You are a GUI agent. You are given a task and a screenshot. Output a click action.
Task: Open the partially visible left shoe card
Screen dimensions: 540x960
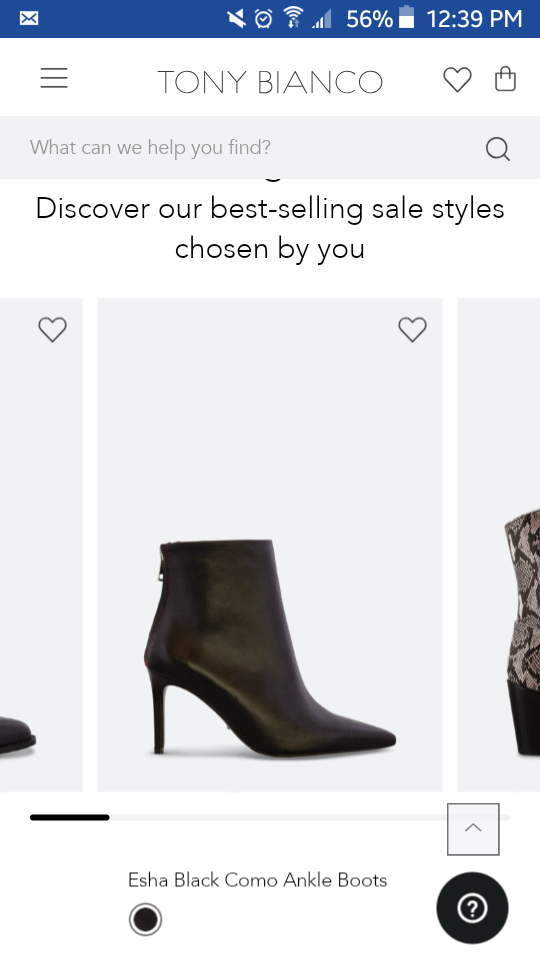click(x=41, y=545)
